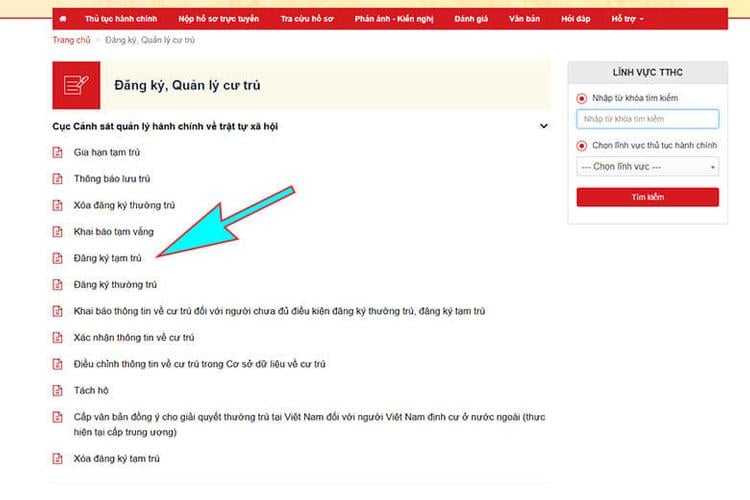Screen dimensions: 750x500
Task: Click the Tìm kiếm search button
Action: click(648, 197)
